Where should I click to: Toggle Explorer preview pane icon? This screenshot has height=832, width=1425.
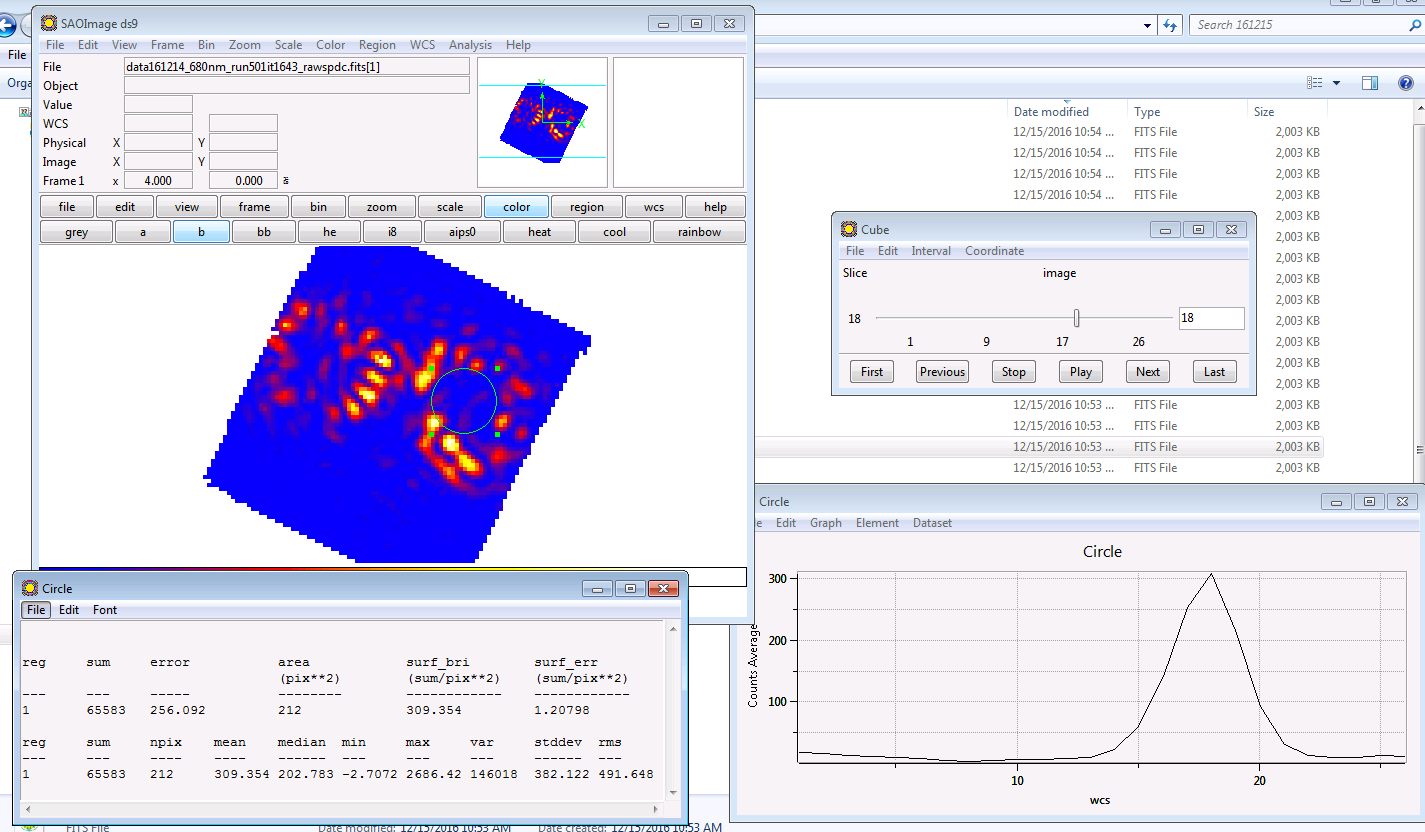pyautogui.click(x=1370, y=83)
